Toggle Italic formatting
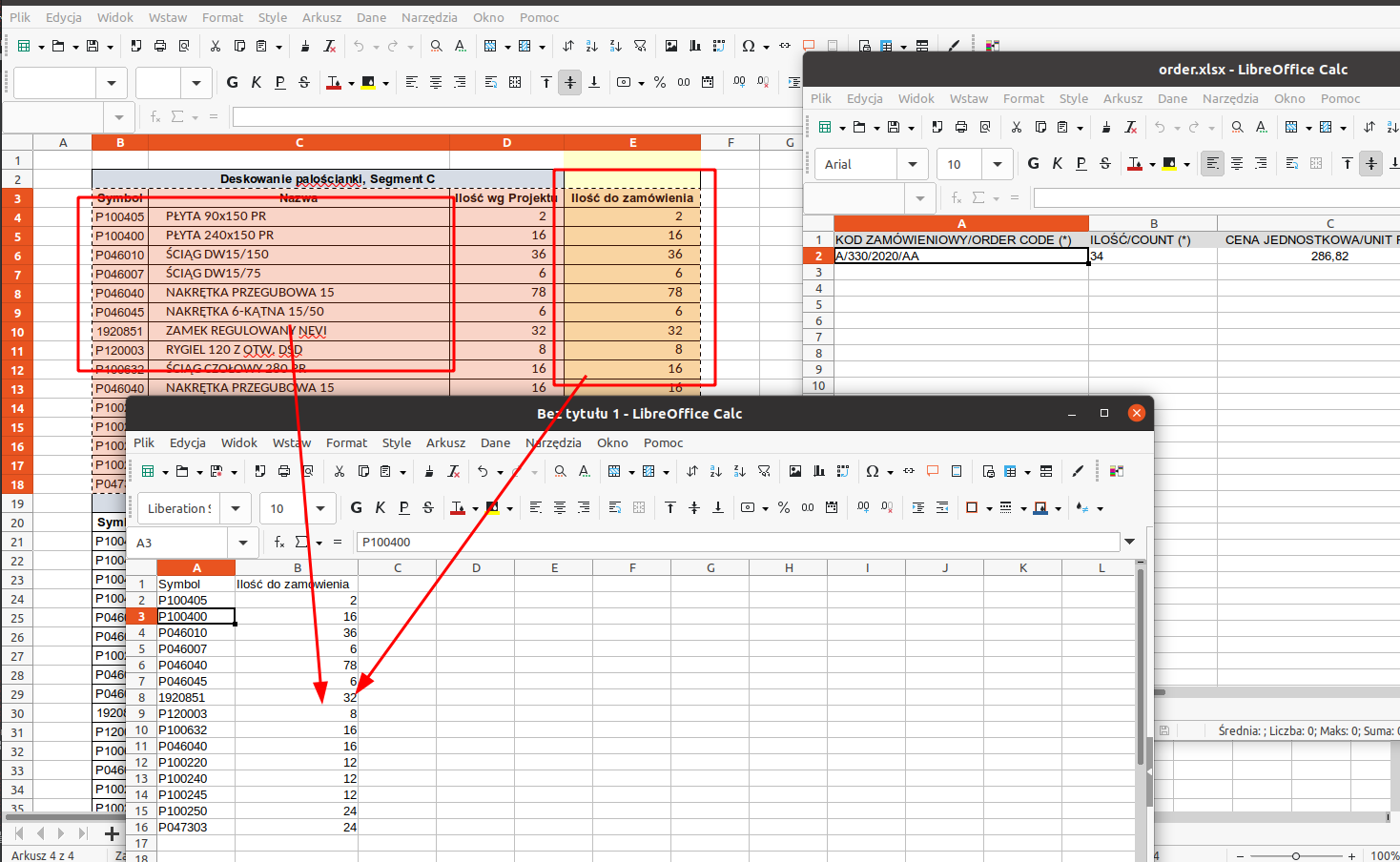Image resolution: width=1400 pixels, height=862 pixels. pos(380,507)
